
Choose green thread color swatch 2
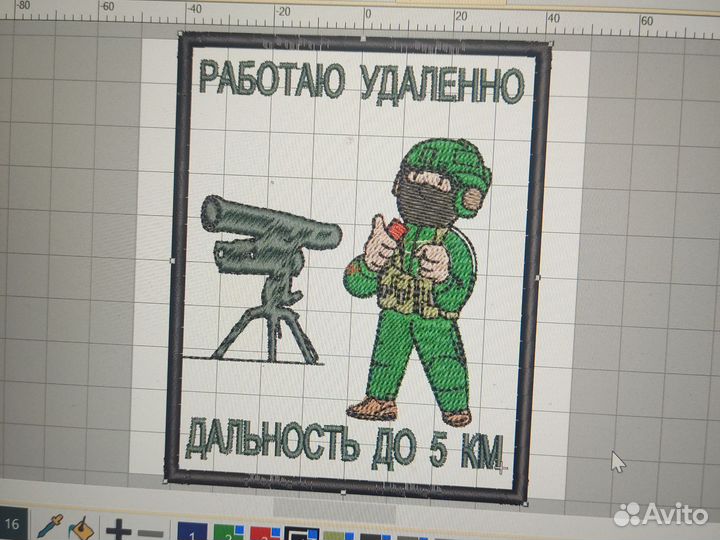pos(228,533)
